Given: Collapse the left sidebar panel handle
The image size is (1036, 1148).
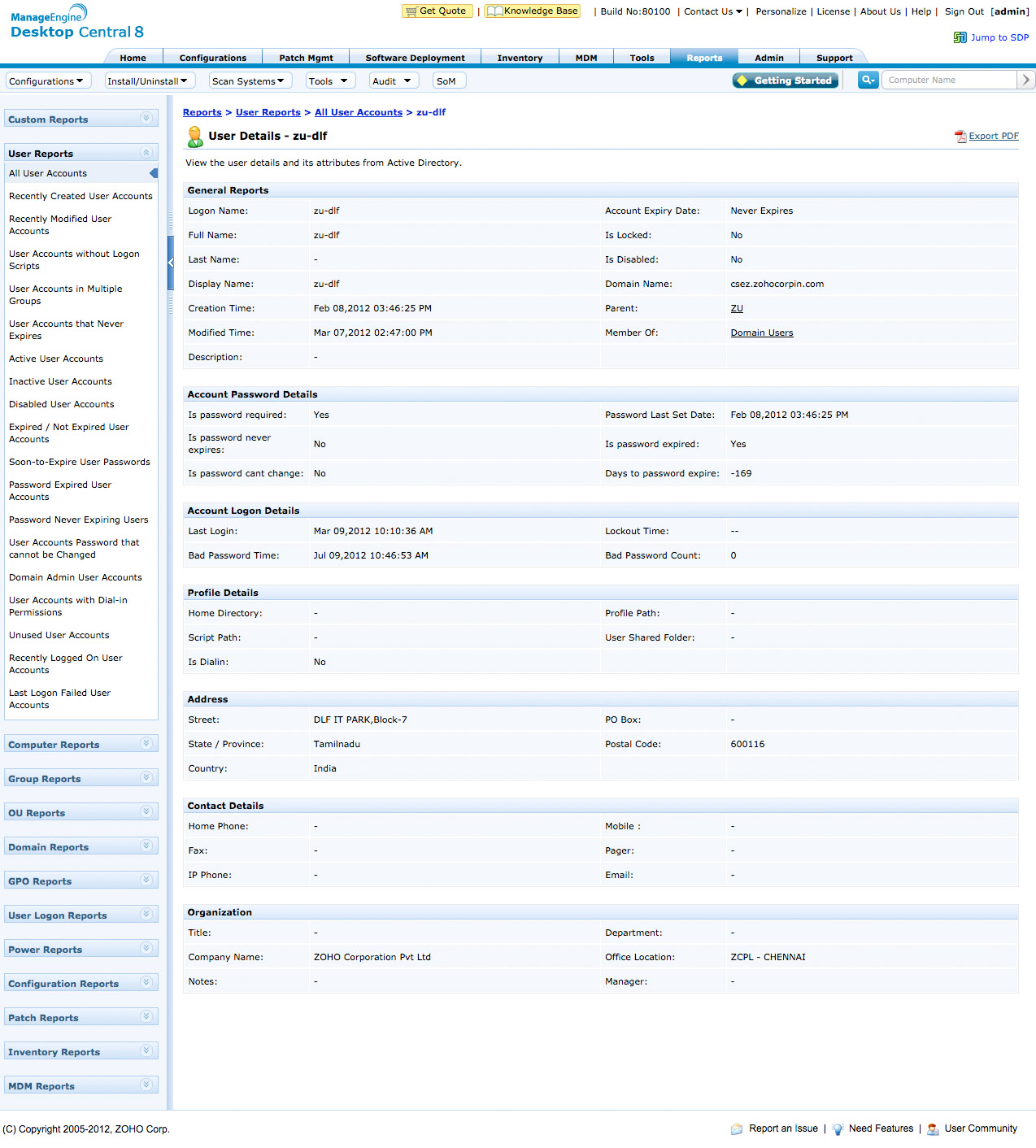Looking at the screenshot, I should (x=171, y=263).
